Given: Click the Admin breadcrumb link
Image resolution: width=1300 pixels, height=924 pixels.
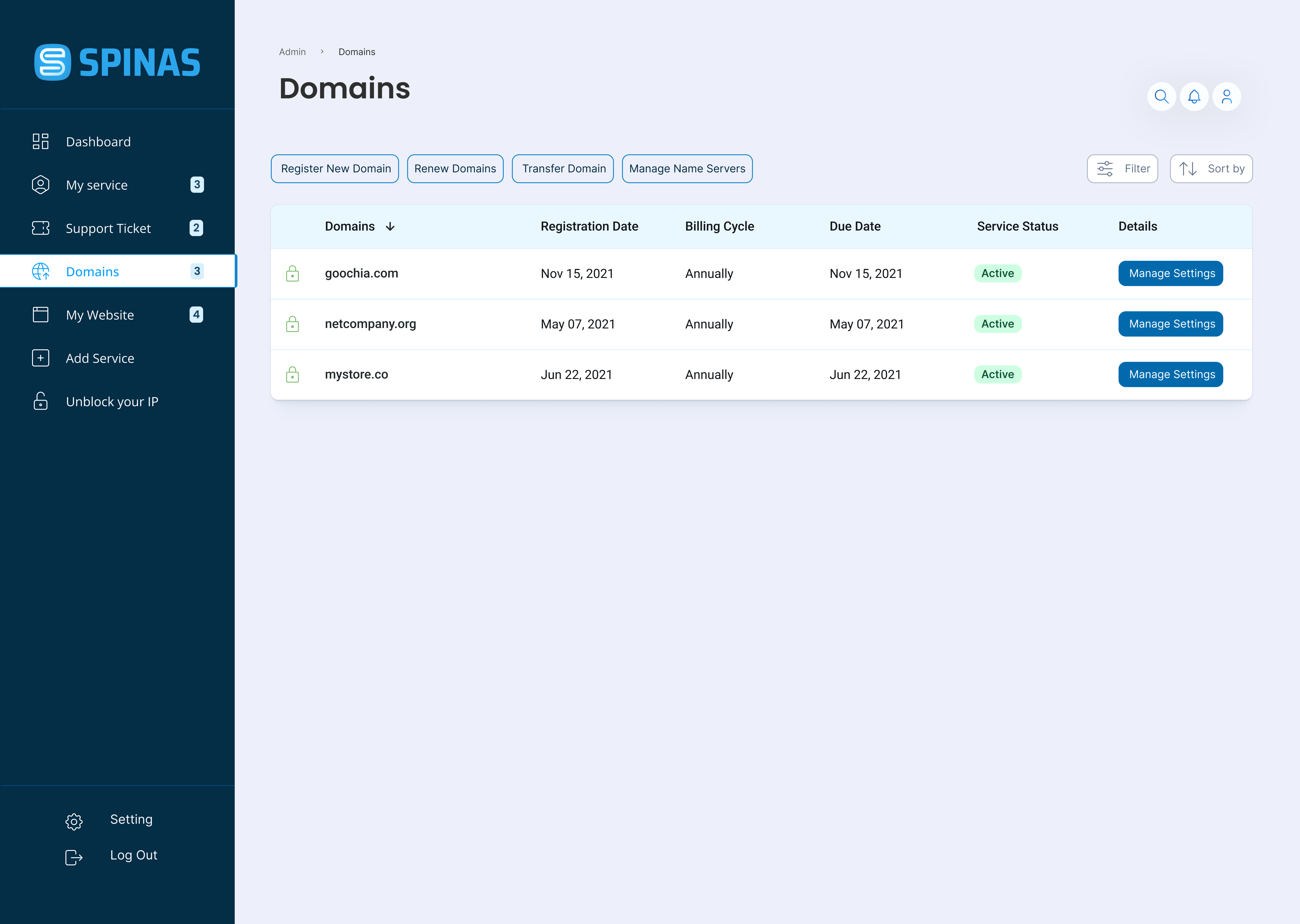Looking at the screenshot, I should [292, 52].
